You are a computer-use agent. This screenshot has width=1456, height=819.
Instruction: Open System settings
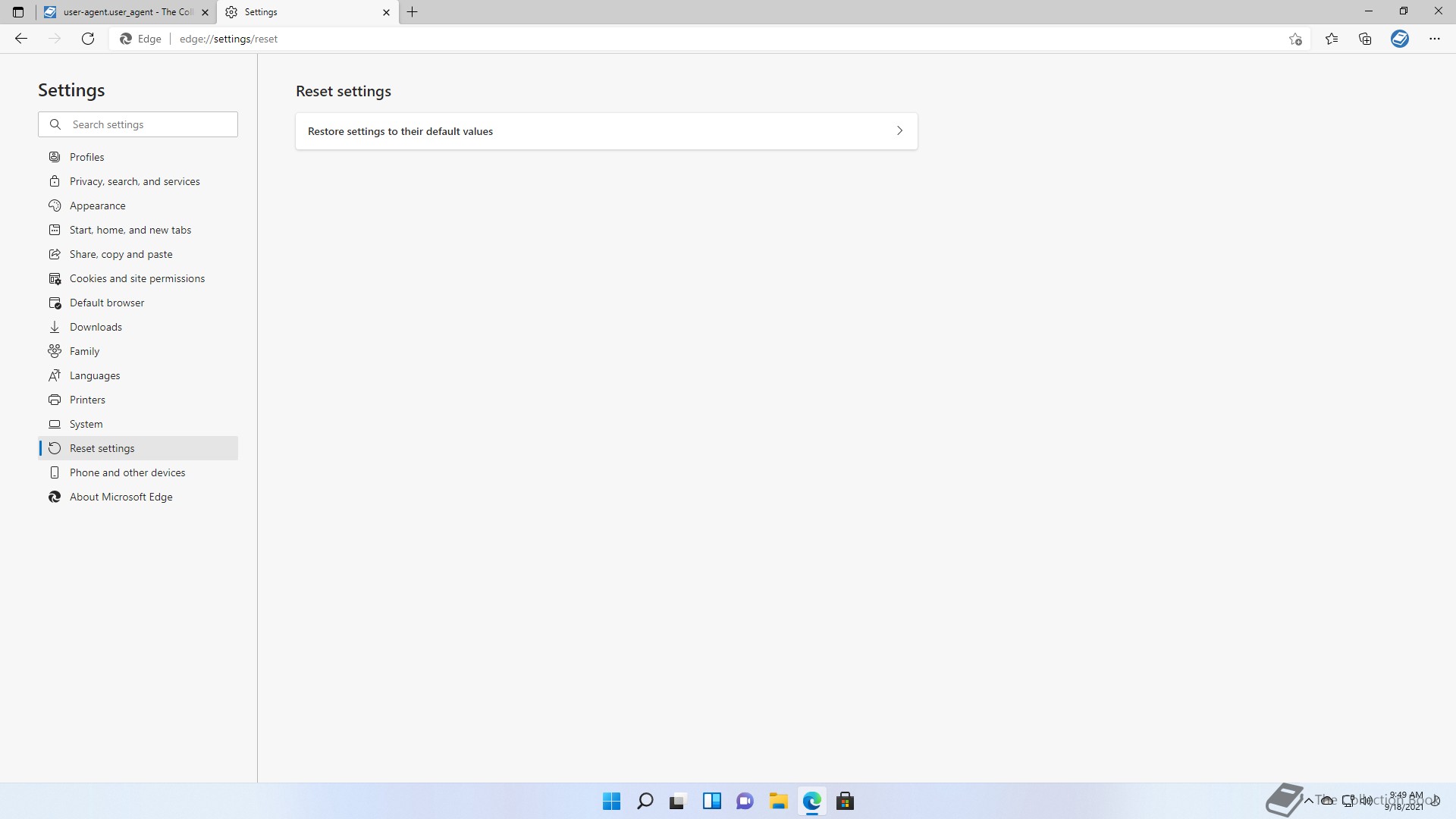click(138, 424)
